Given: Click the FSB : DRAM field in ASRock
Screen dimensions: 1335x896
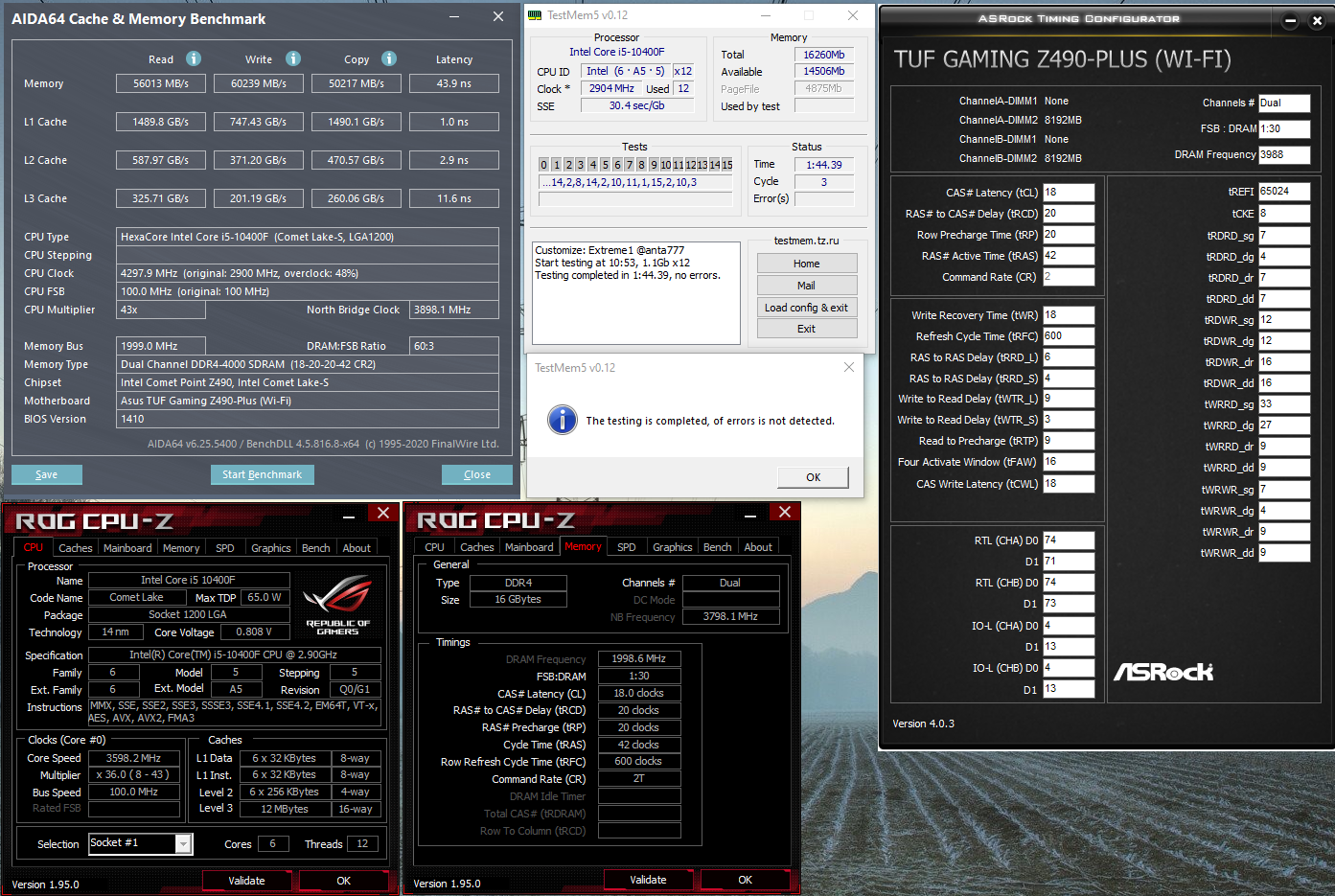Looking at the screenshot, I should 1283,128.
